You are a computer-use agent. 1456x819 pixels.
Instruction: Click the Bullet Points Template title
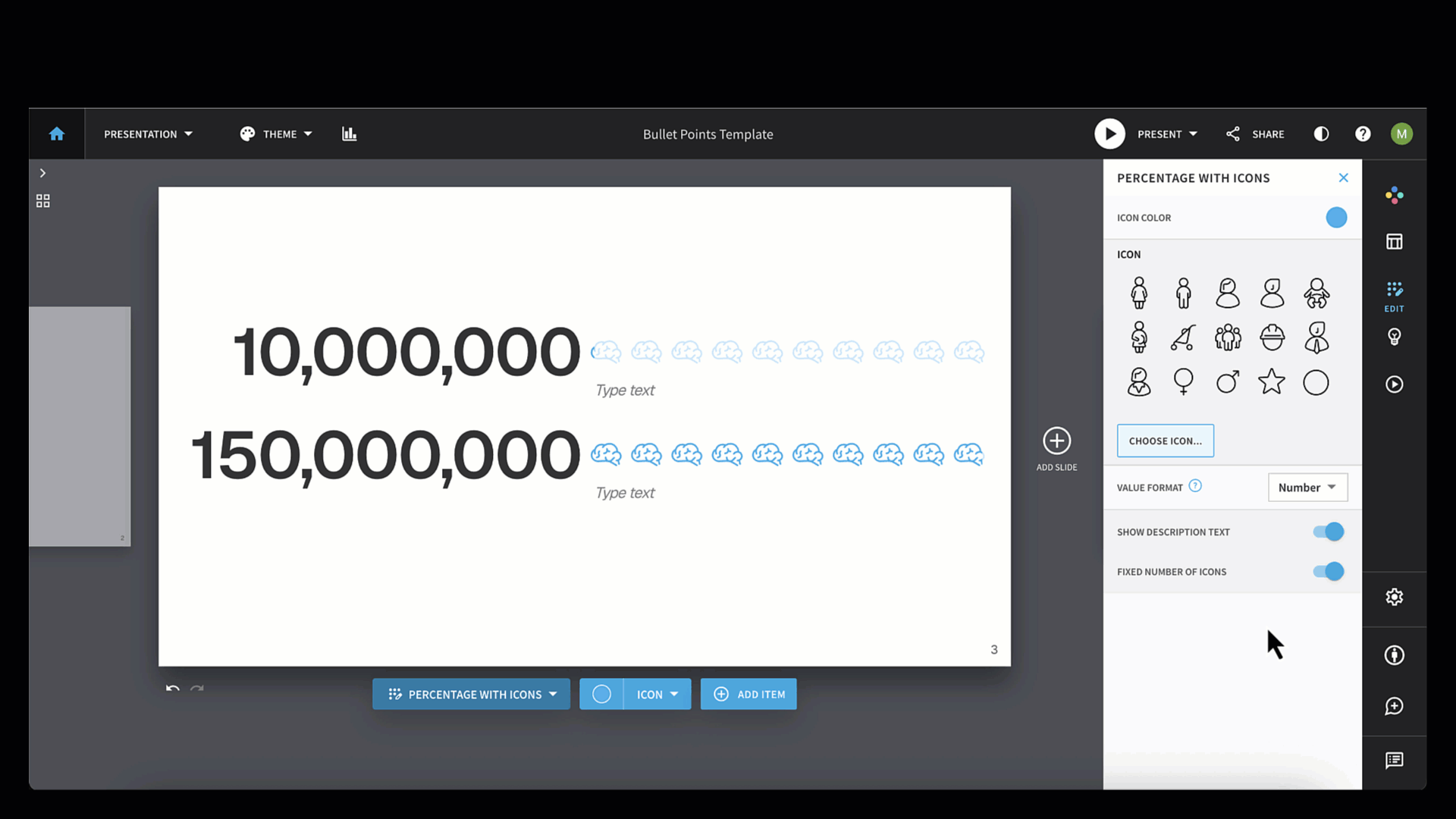(708, 134)
